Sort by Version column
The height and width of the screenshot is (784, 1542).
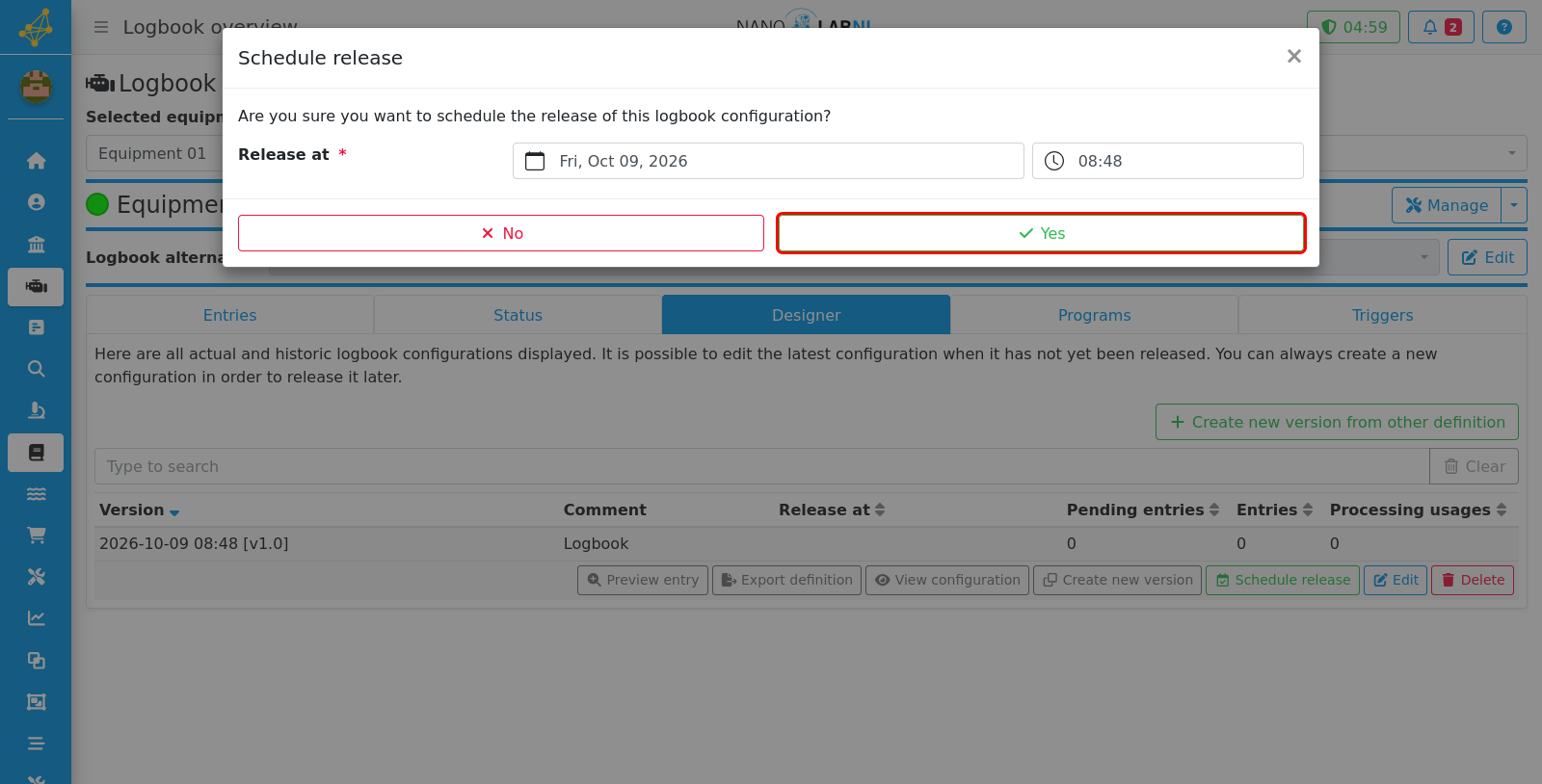(140, 510)
